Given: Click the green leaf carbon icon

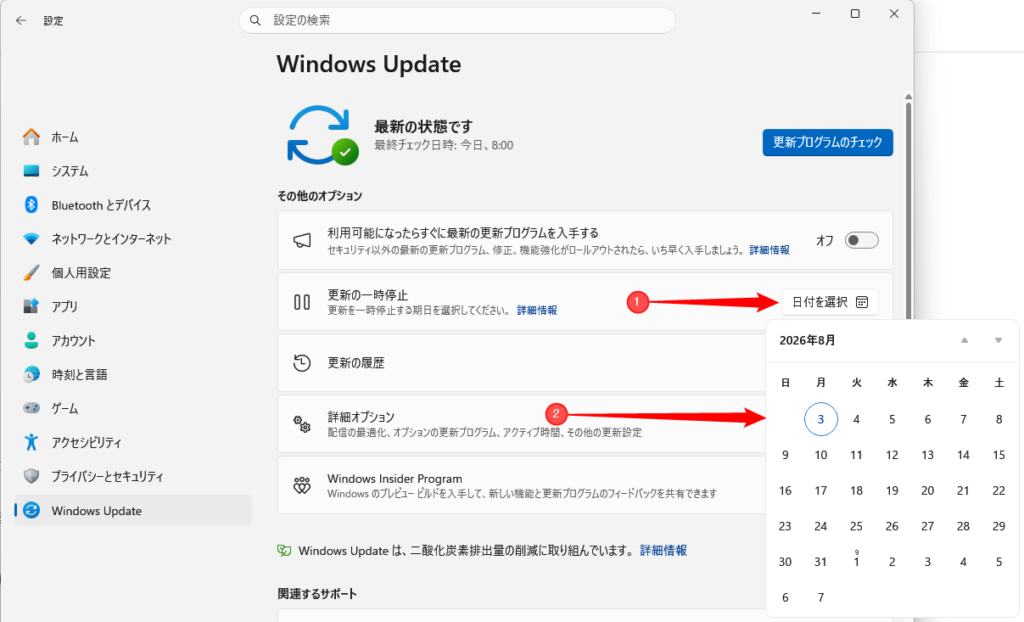Looking at the screenshot, I should pos(284,551).
